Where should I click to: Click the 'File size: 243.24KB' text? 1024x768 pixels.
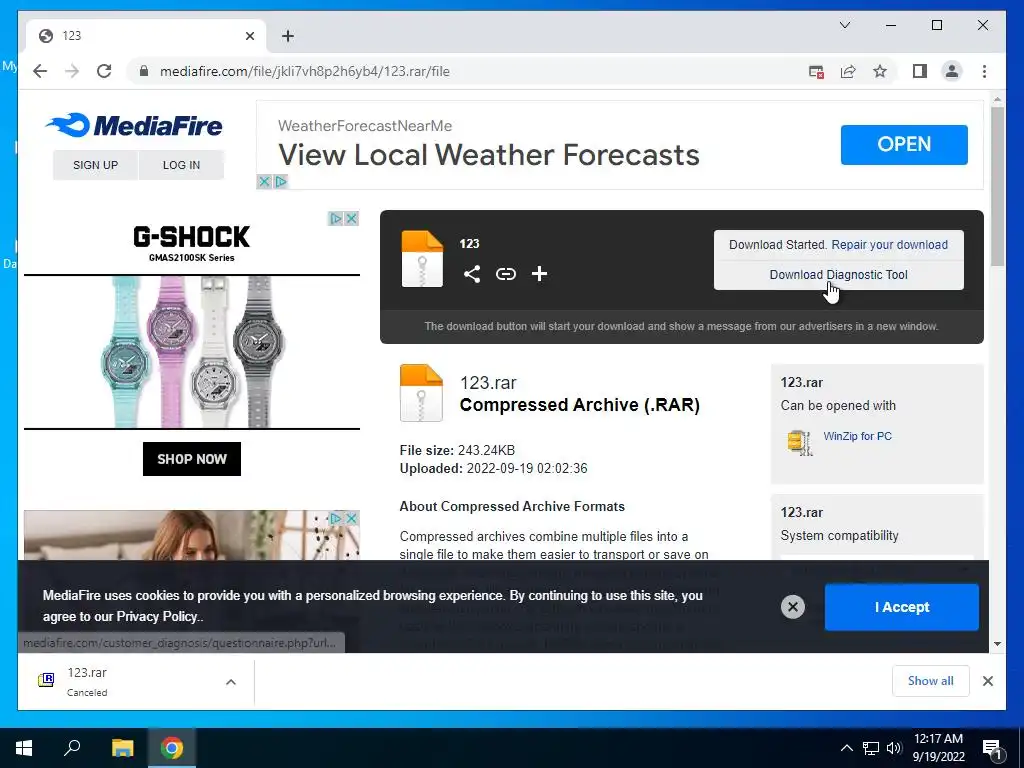click(x=457, y=450)
